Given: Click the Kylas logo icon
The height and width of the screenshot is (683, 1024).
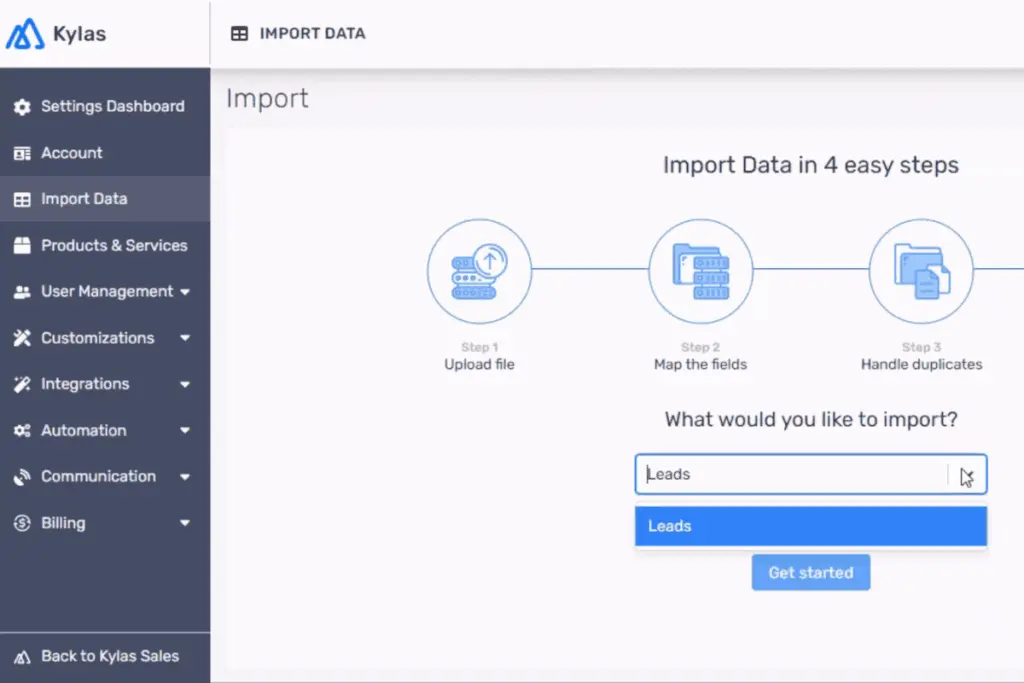Looking at the screenshot, I should 25,33.
